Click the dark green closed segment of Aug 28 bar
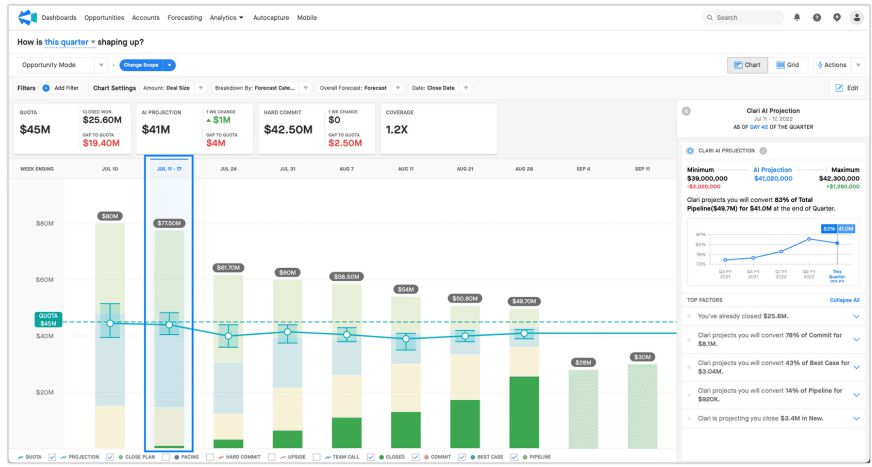Viewport: 872px width, 467px height. pos(524,412)
